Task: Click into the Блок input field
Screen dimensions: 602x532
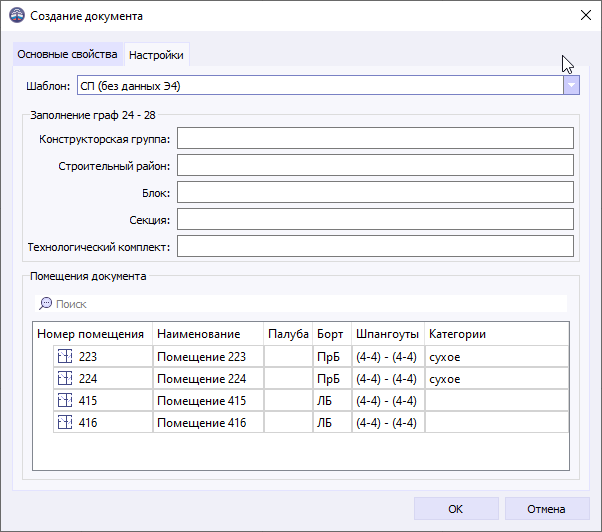Action: [x=375, y=192]
